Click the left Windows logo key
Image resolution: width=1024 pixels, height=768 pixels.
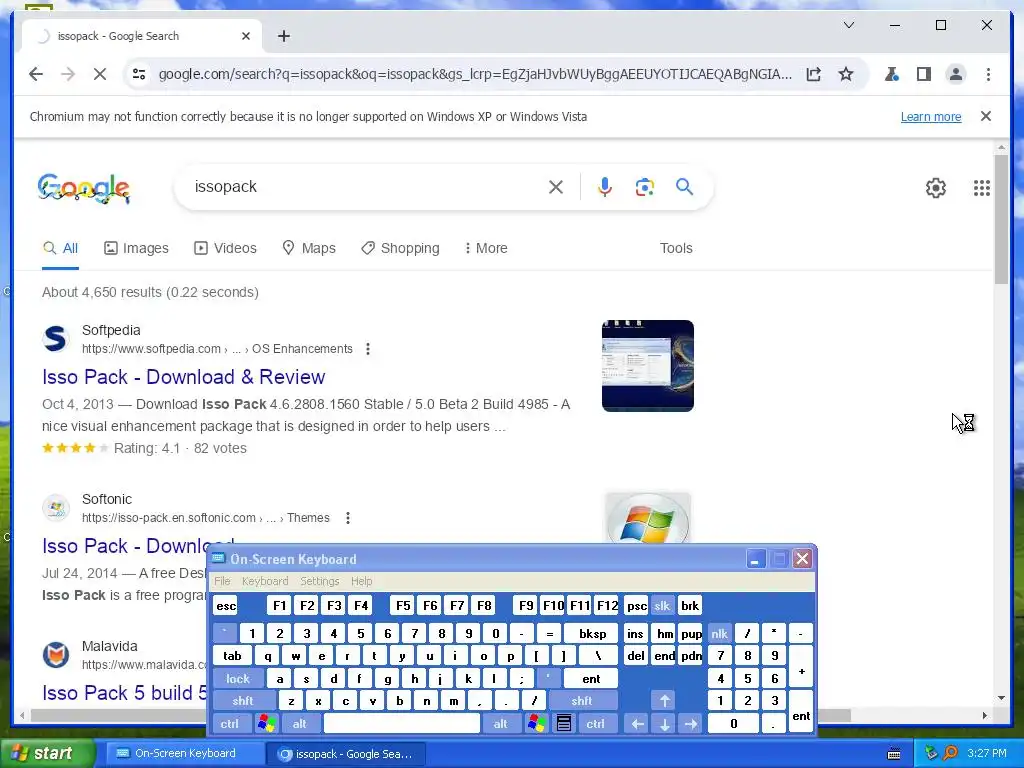pyautogui.click(x=266, y=724)
